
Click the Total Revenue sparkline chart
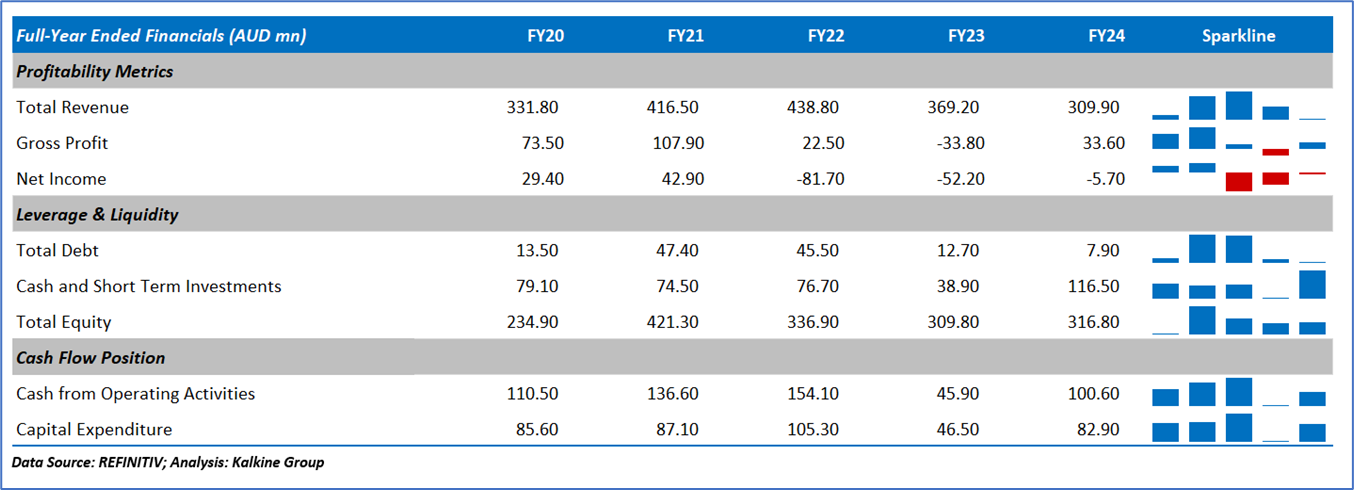1238,107
